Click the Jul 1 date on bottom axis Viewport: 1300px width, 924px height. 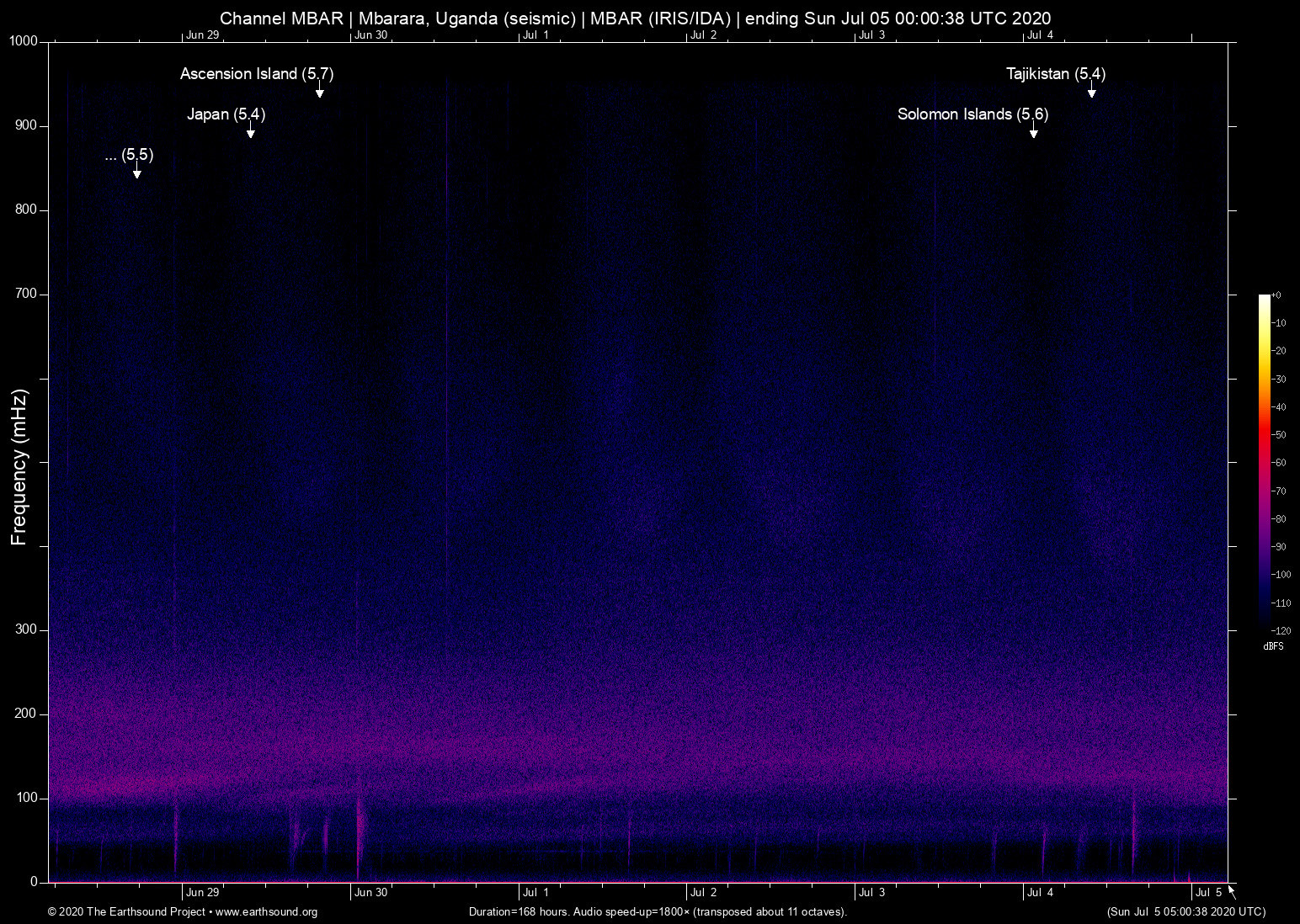click(535, 893)
